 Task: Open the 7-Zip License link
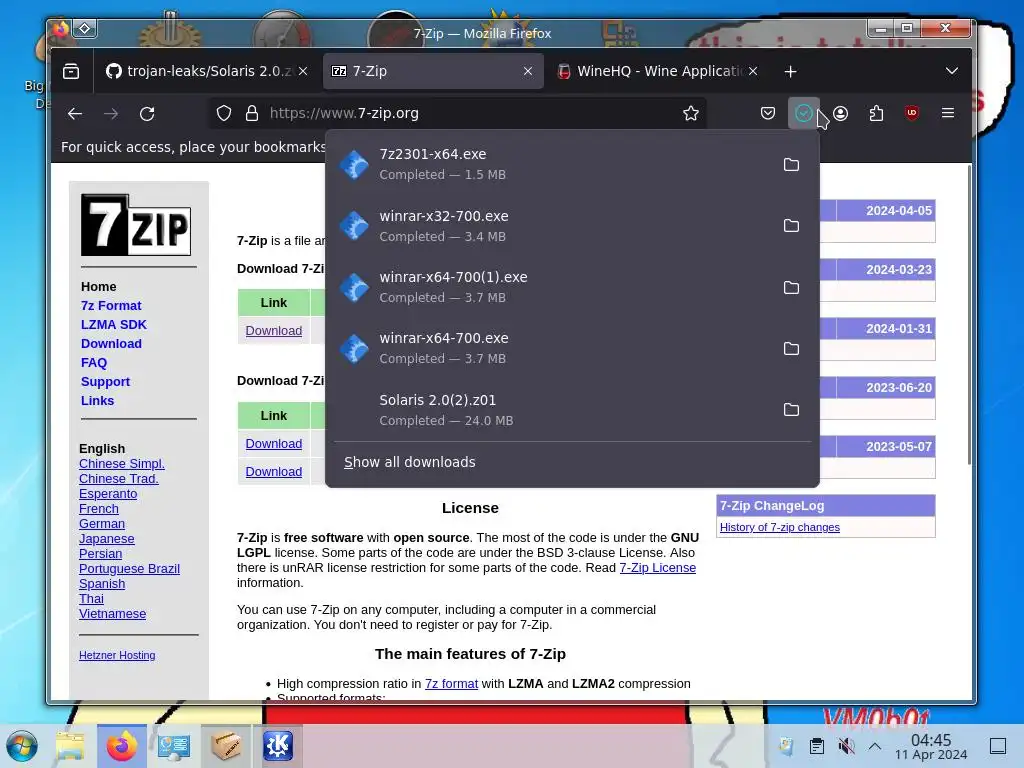pyautogui.click(x=658, y=568)
